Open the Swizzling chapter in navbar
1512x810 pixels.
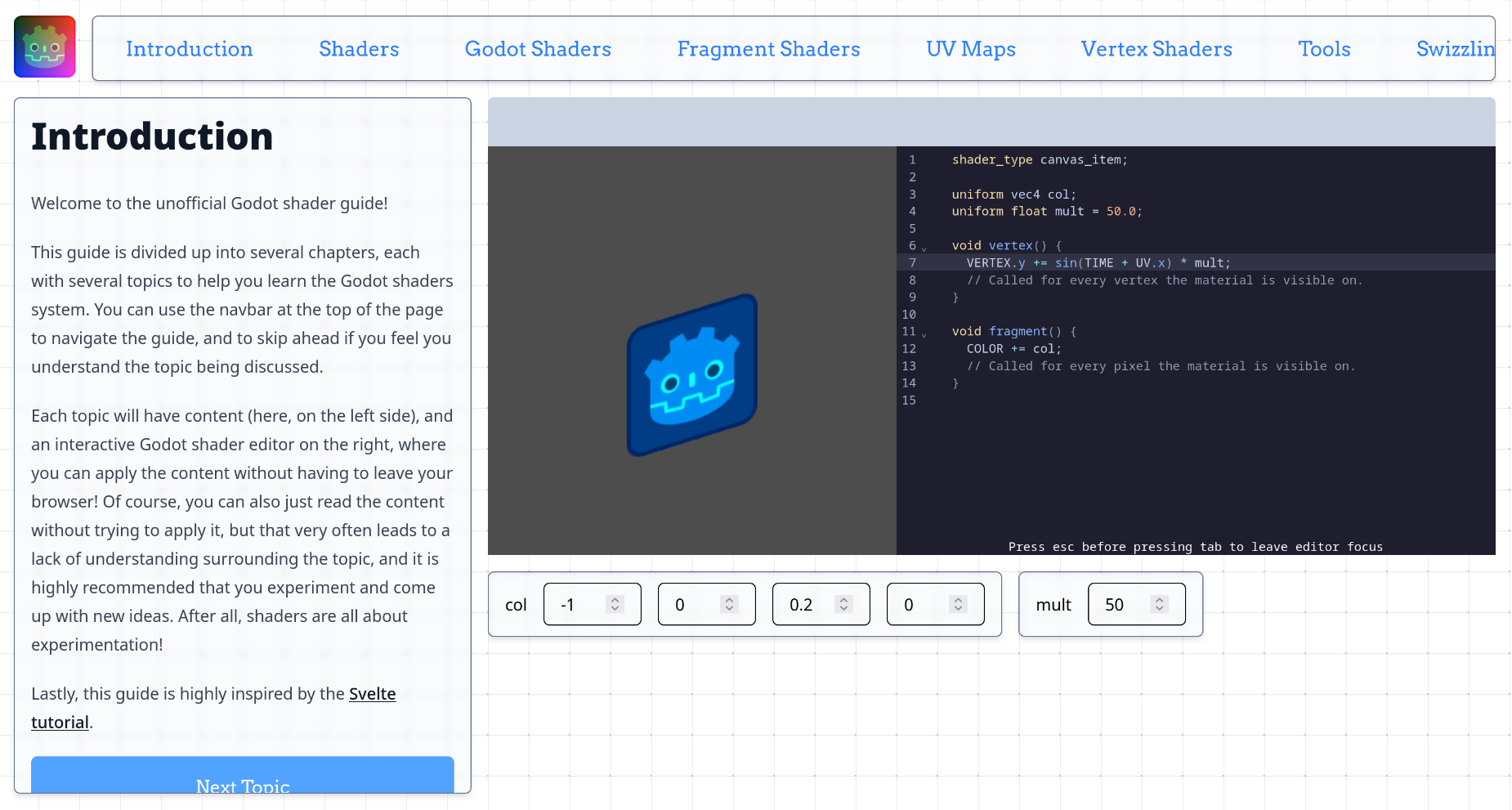[1456, 49]
